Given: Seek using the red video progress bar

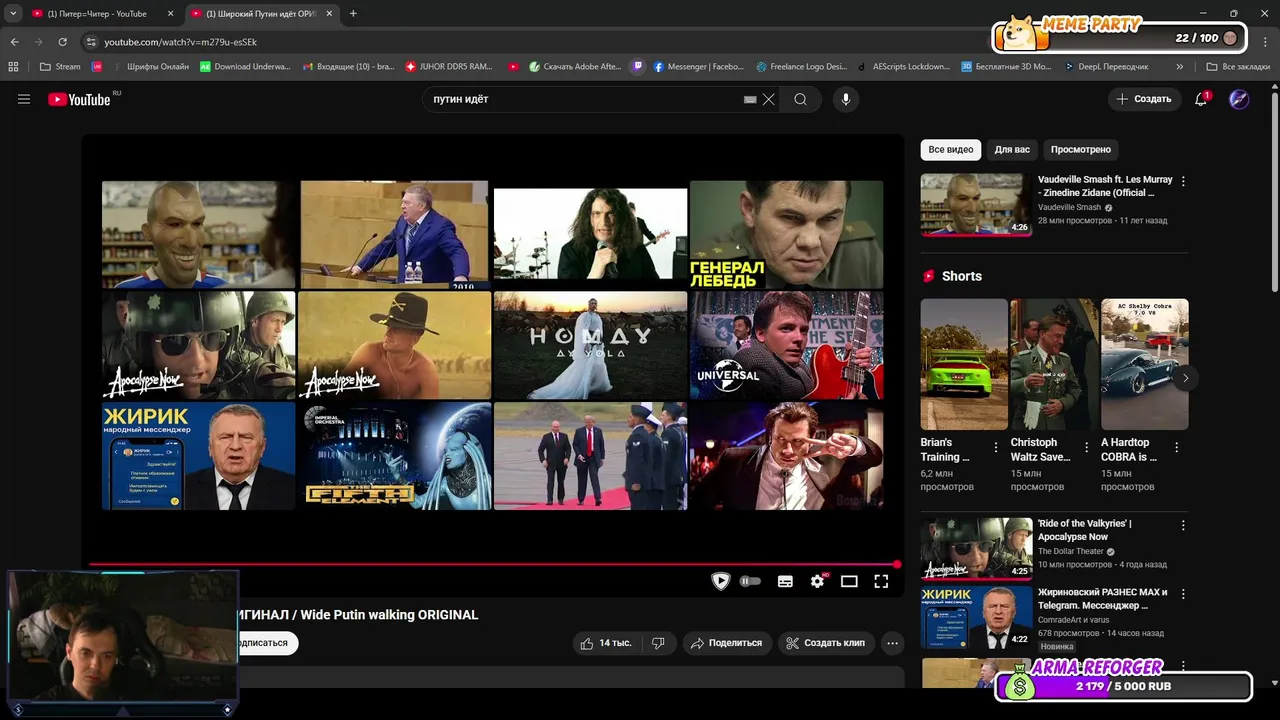Looking at the screenshot, I should (493, 564).
